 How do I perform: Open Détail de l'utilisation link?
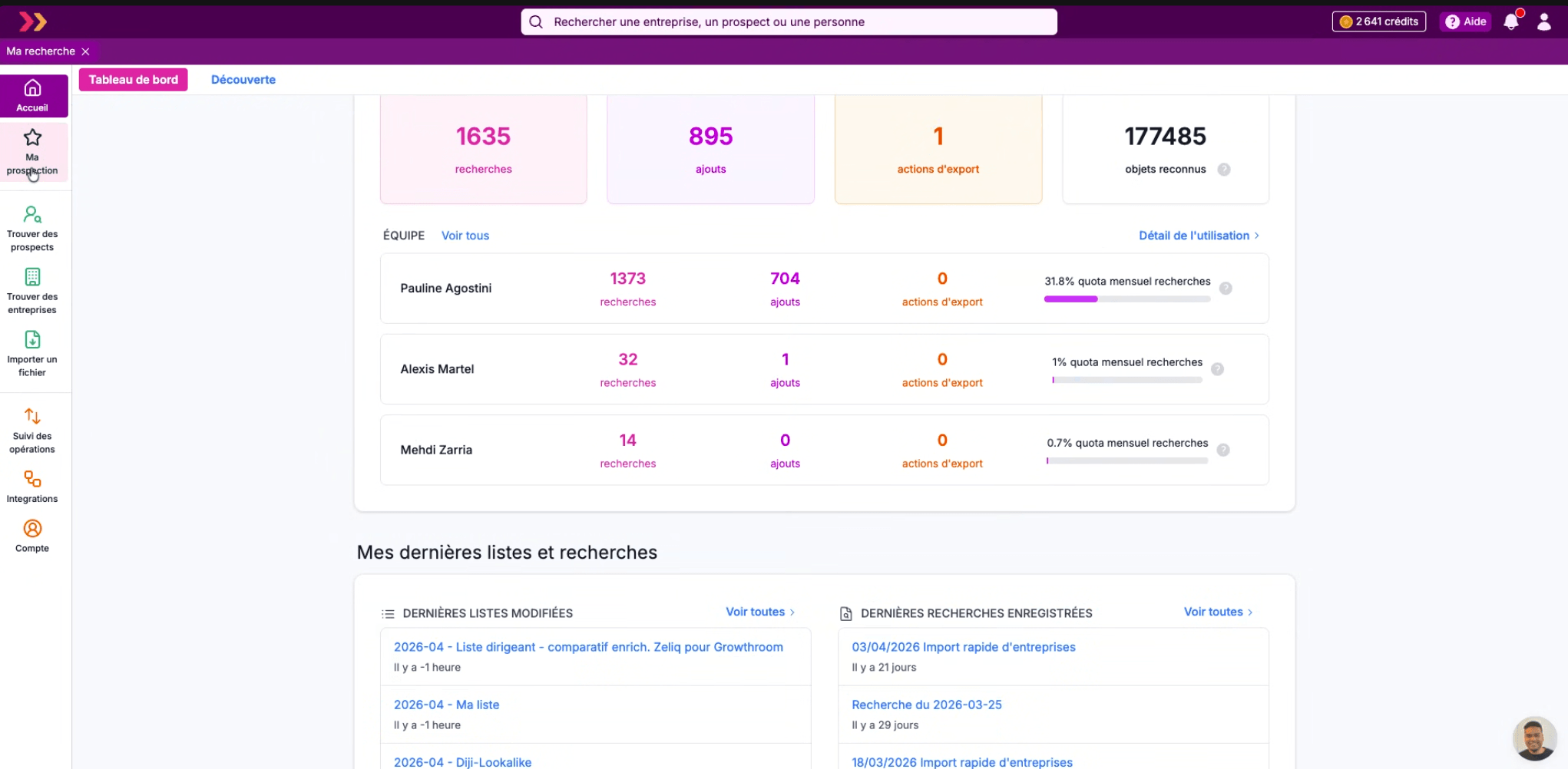point(1199,236)
